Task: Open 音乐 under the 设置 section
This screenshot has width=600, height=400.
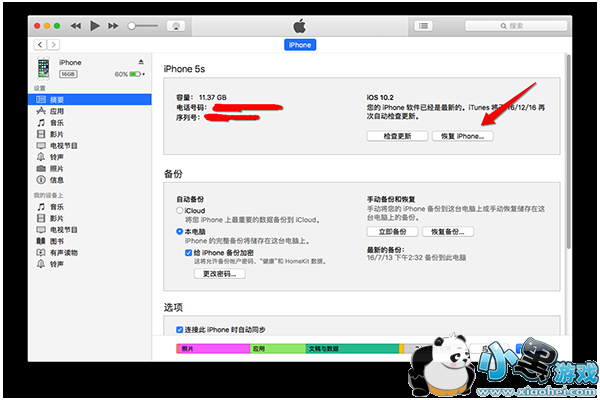Action: coord(90,122)
